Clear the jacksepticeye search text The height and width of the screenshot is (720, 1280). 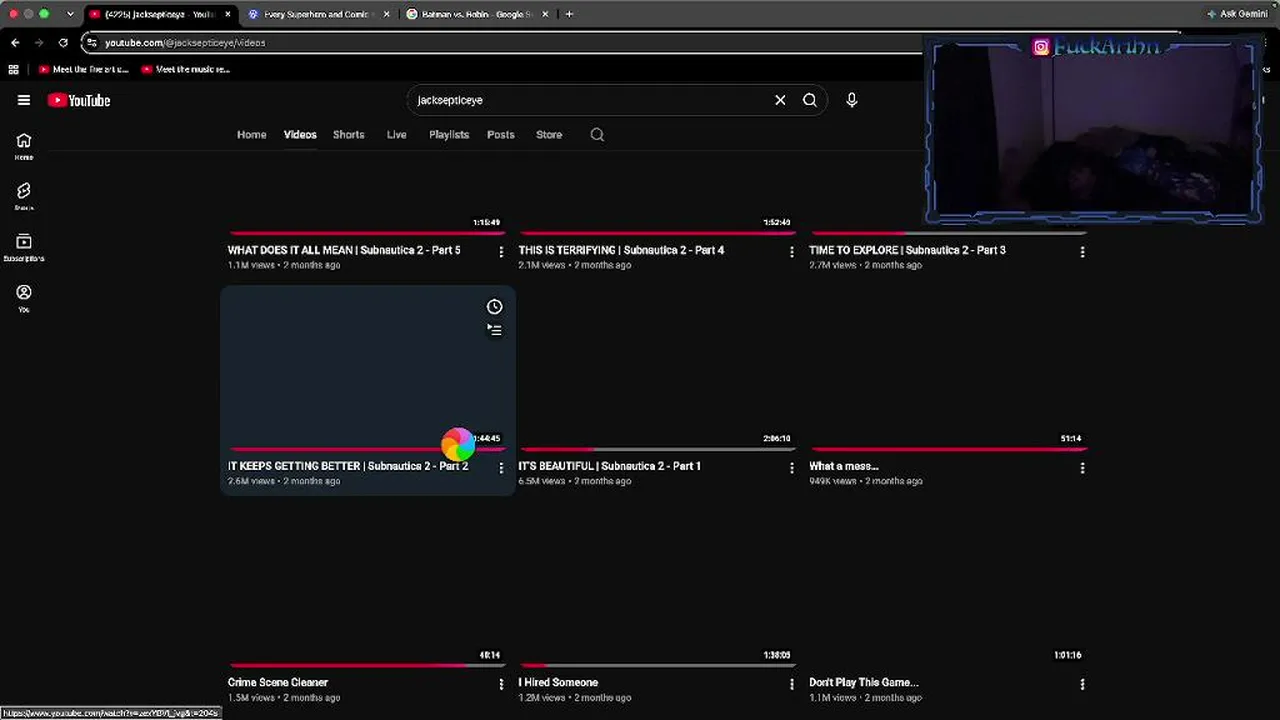pos(780,100)
